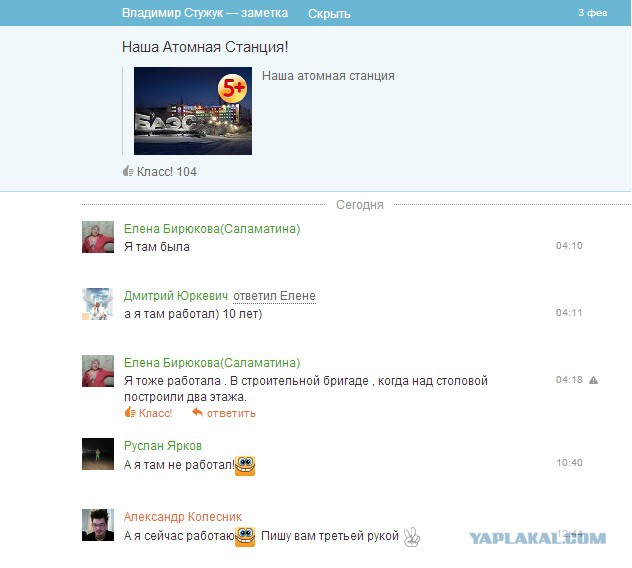Click the thumbs-up icon beside Класс! 104
This screenshot has height=568, width=632.
[128, 172]
